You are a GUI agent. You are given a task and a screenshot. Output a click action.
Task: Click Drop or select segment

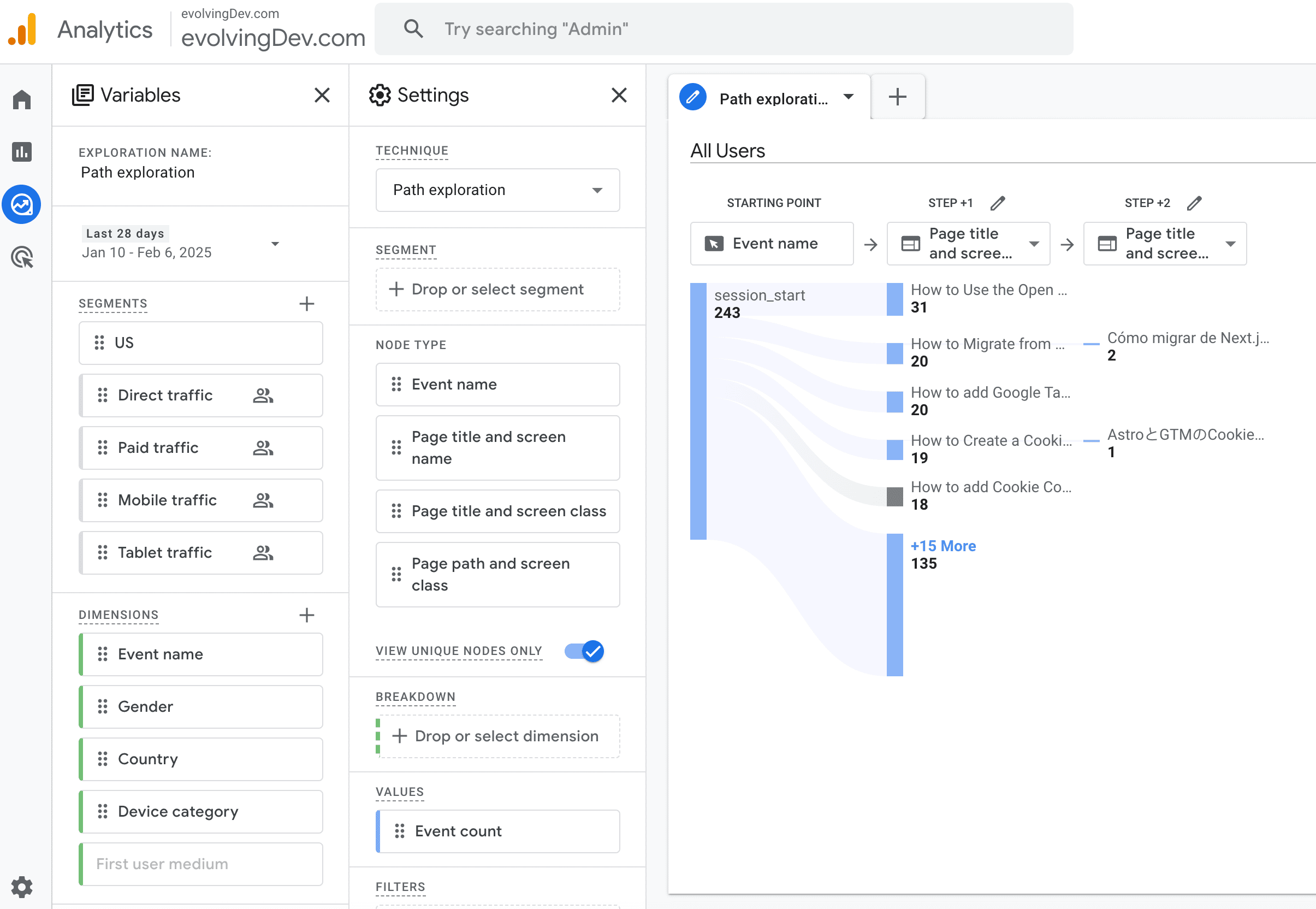[497, 290]
